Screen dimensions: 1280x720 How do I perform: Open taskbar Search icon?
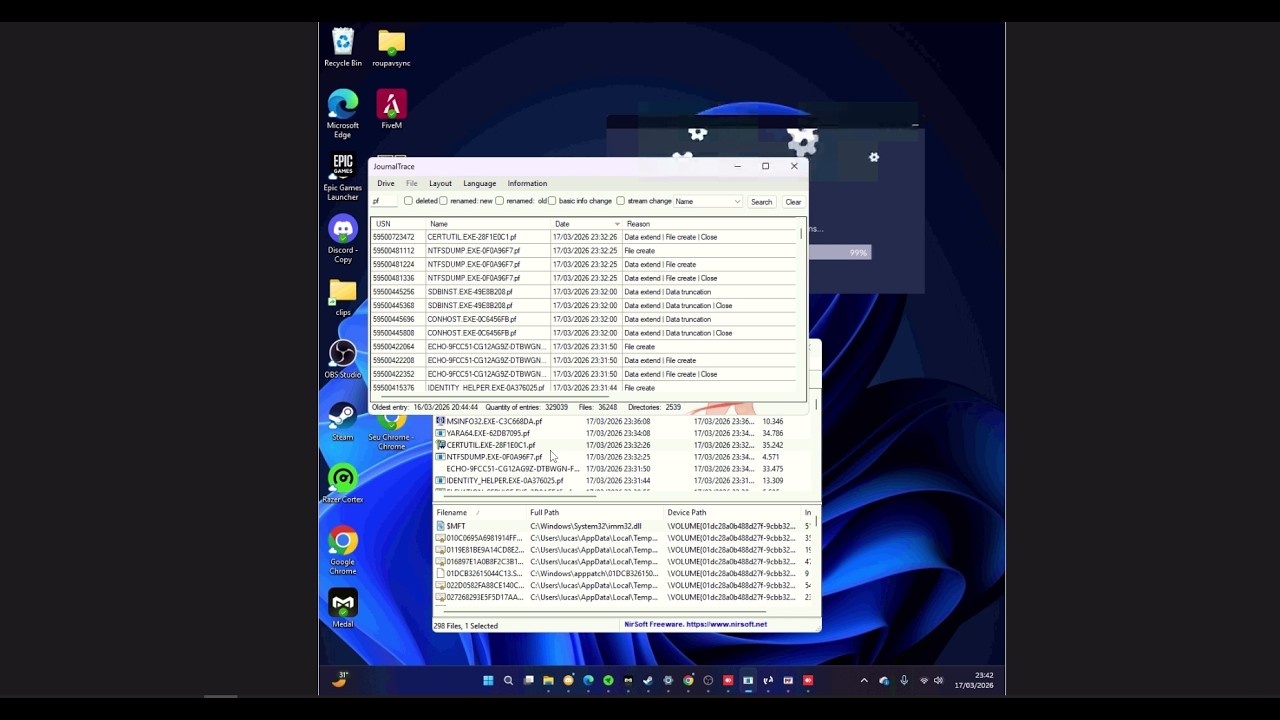[x=508, y=681]
